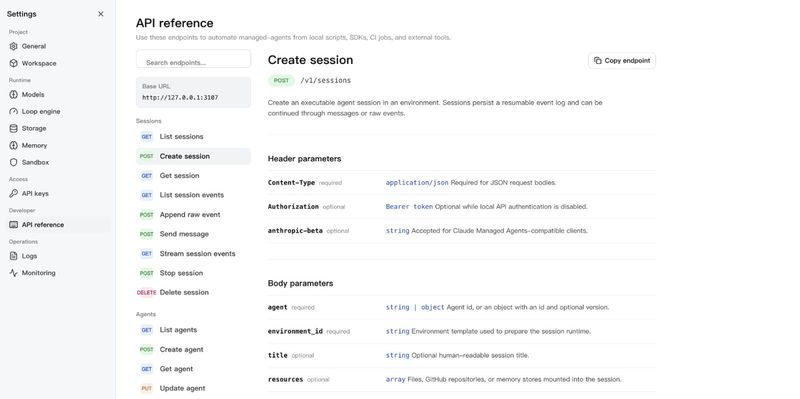Select Get session endpoint
The width and height of the screenshot is (800, 399).
click(x=193, y=176)
